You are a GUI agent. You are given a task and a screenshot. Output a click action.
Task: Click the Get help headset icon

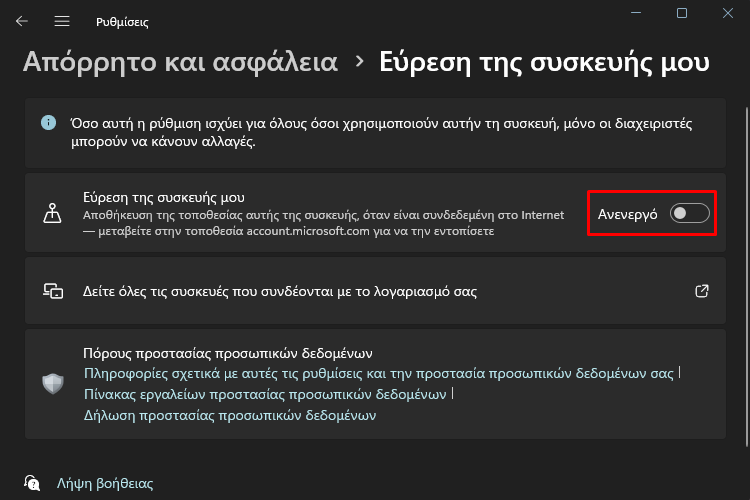pos(32,483)
